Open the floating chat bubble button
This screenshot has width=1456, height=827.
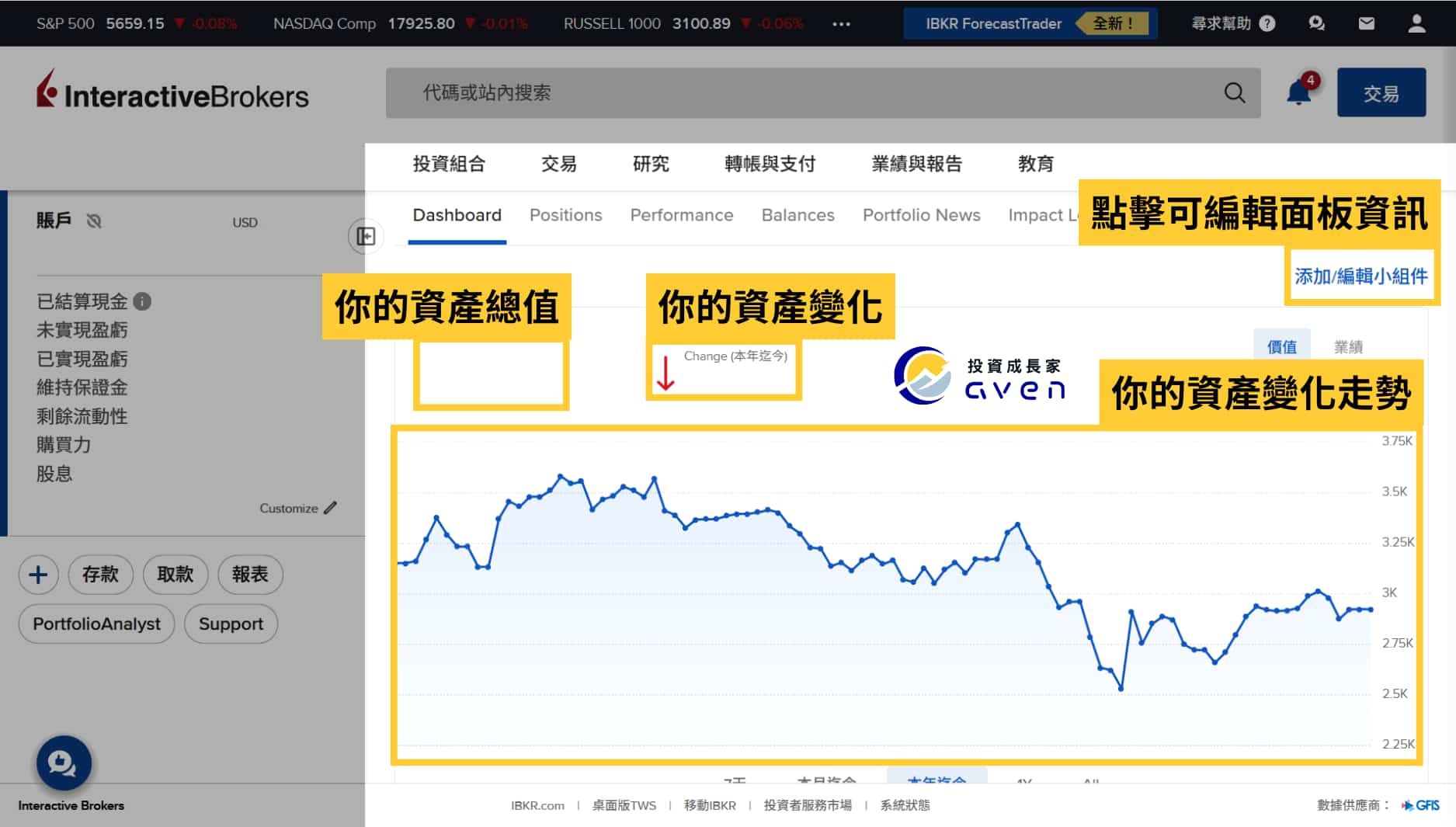click(64, 763)
